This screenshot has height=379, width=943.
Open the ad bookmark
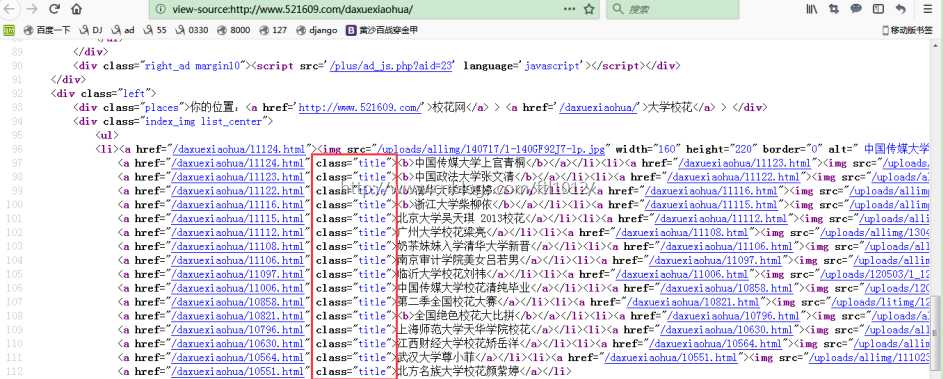coord(122,30)
